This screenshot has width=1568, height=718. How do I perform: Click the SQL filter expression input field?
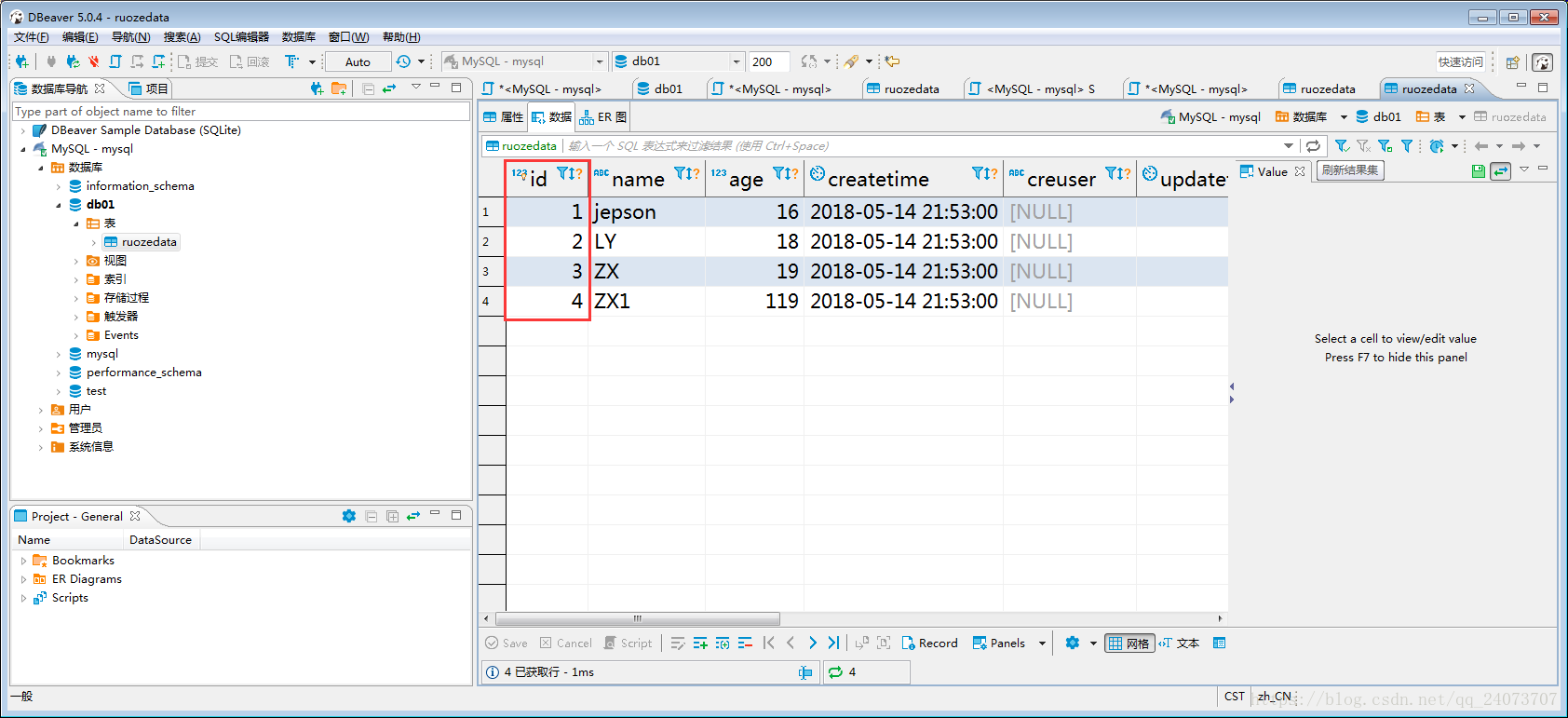coord(922,145)
